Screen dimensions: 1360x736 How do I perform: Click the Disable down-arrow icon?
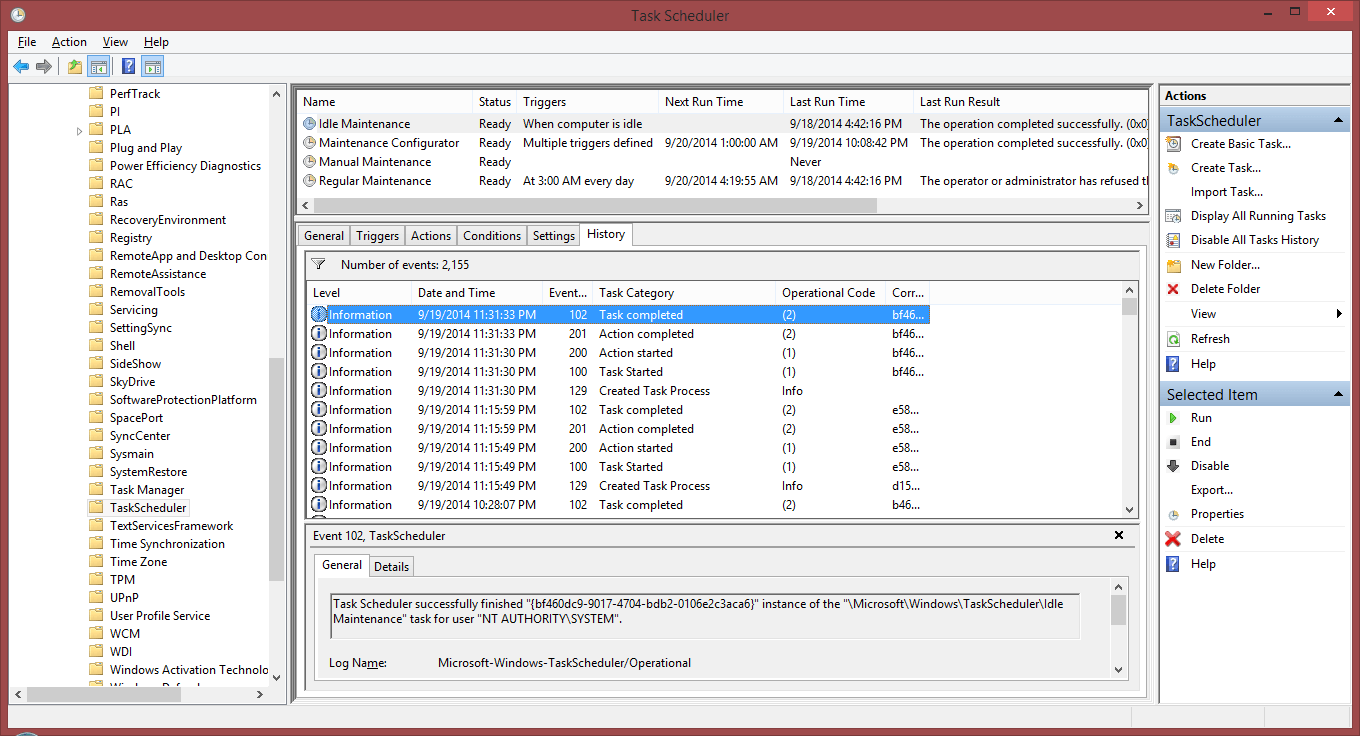1173,466
